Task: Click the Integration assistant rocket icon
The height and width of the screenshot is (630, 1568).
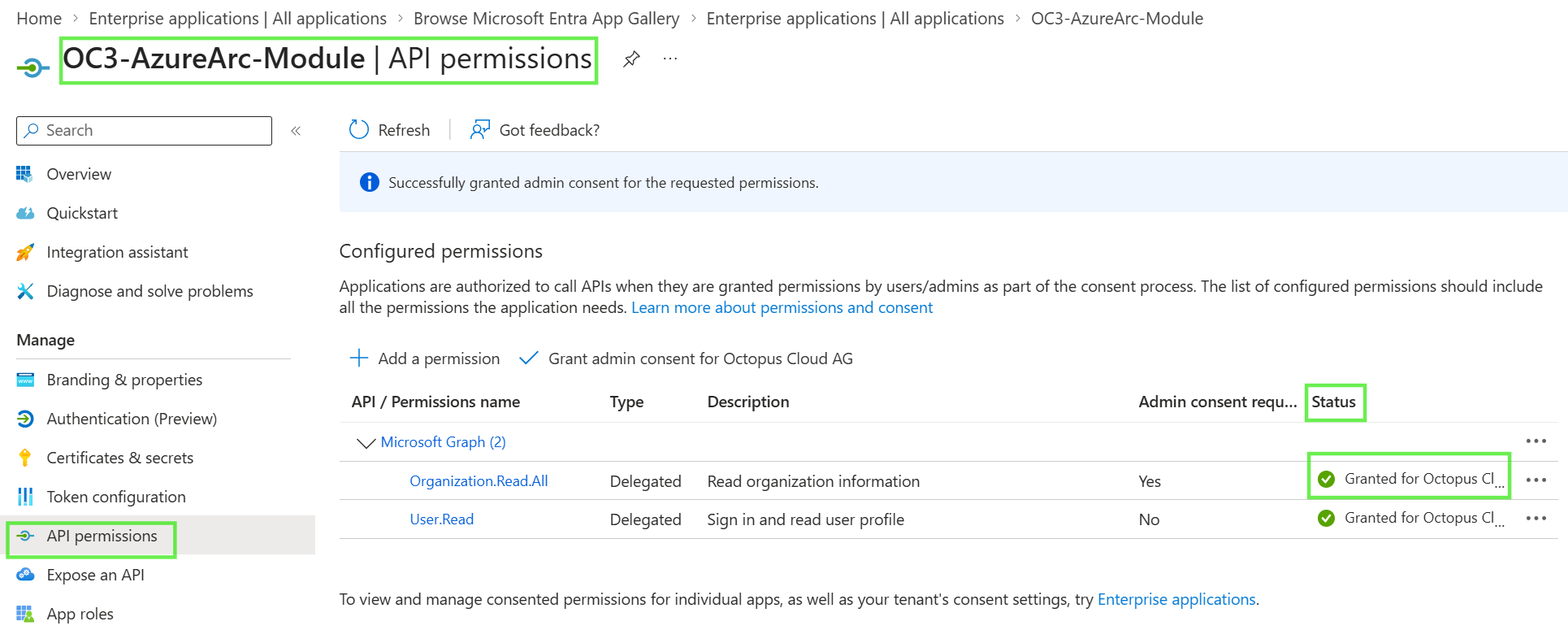Action: (25, 252)
